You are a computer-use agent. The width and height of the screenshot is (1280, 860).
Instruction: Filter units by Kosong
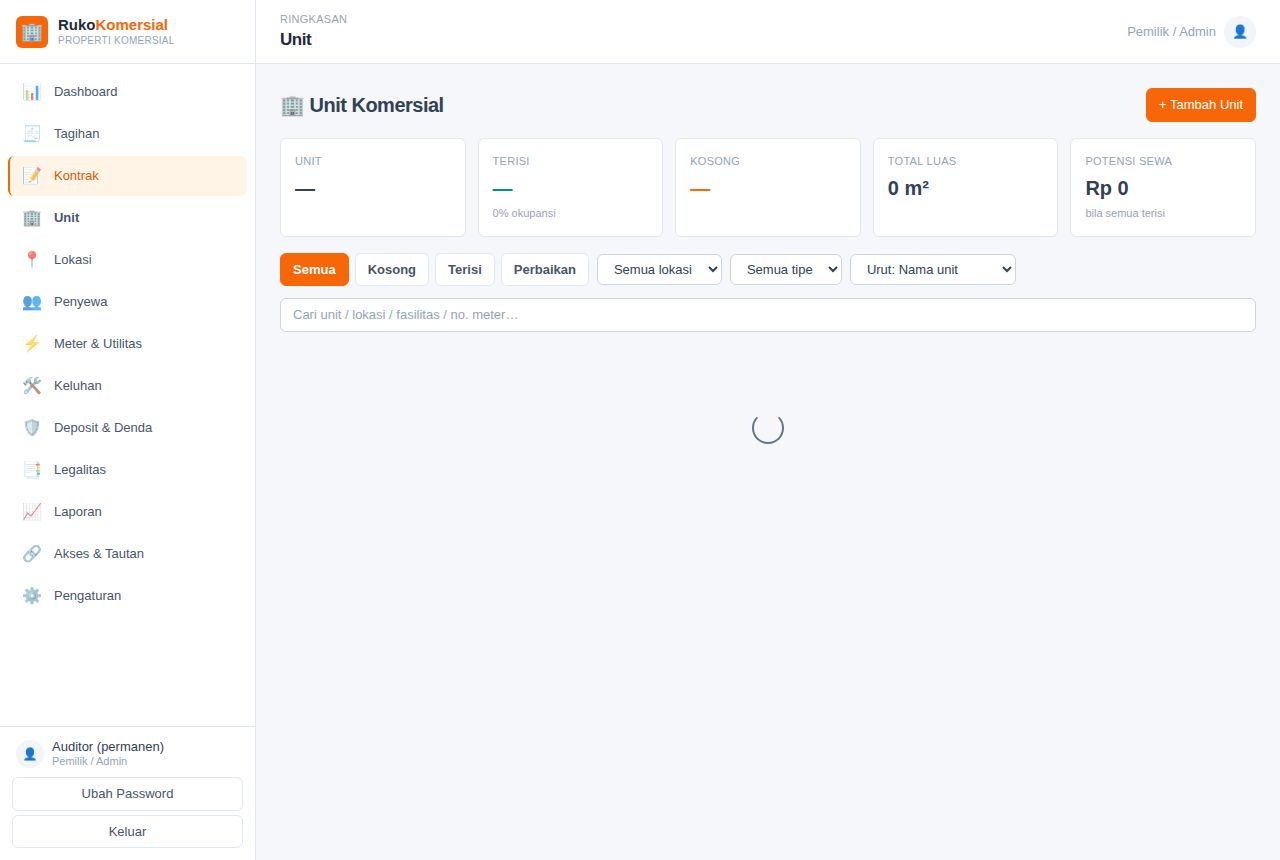[392, 269]
